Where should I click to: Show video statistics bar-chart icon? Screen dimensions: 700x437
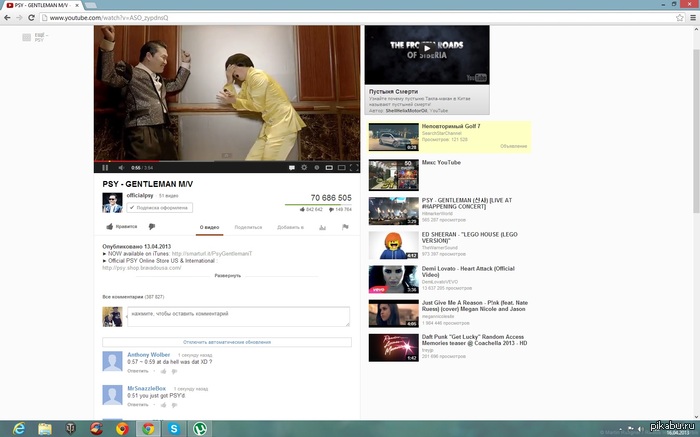pos(322,227)
